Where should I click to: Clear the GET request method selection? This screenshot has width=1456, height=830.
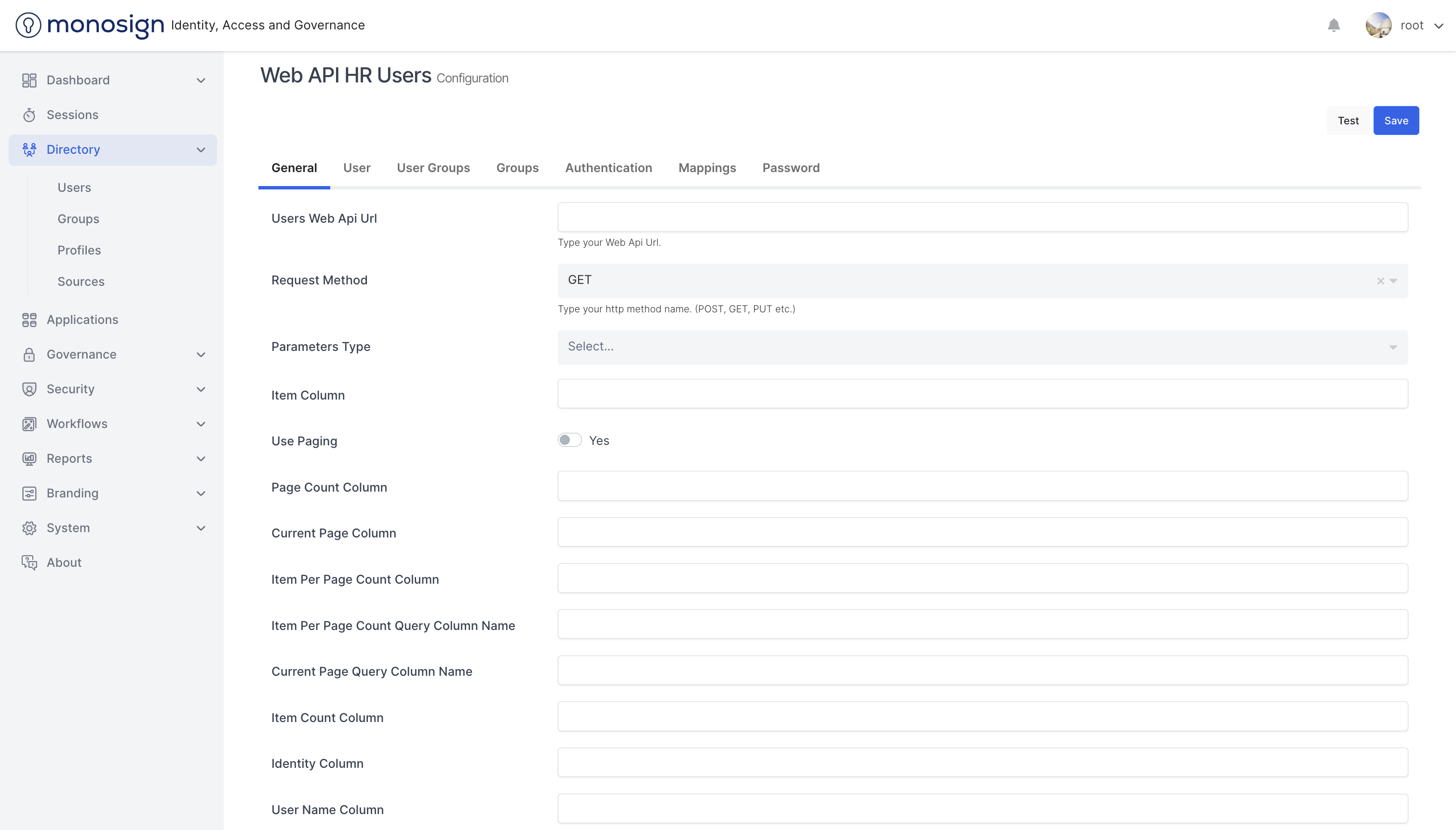[1380, 281]
